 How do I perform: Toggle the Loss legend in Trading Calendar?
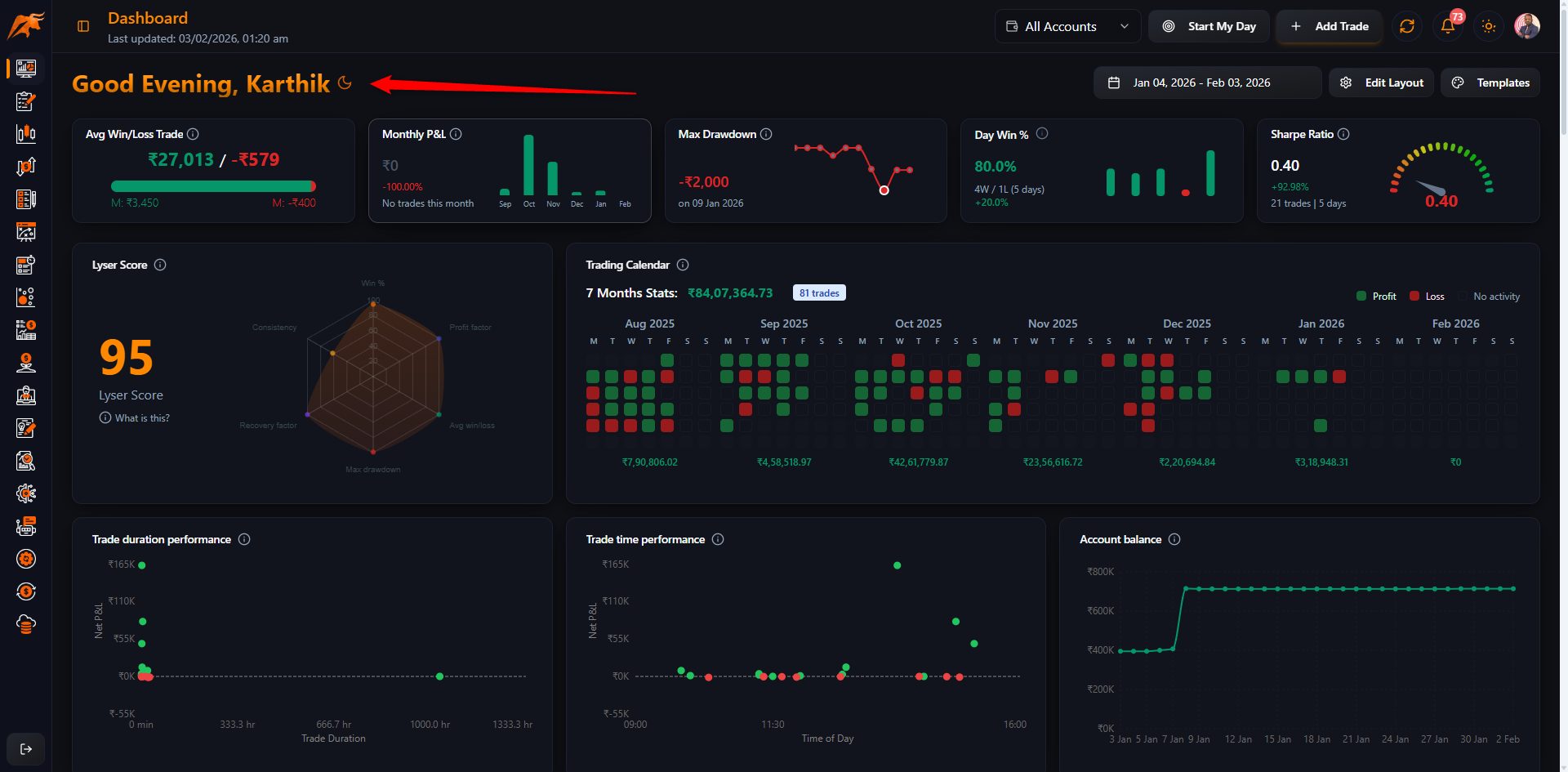coord(1427,296)
